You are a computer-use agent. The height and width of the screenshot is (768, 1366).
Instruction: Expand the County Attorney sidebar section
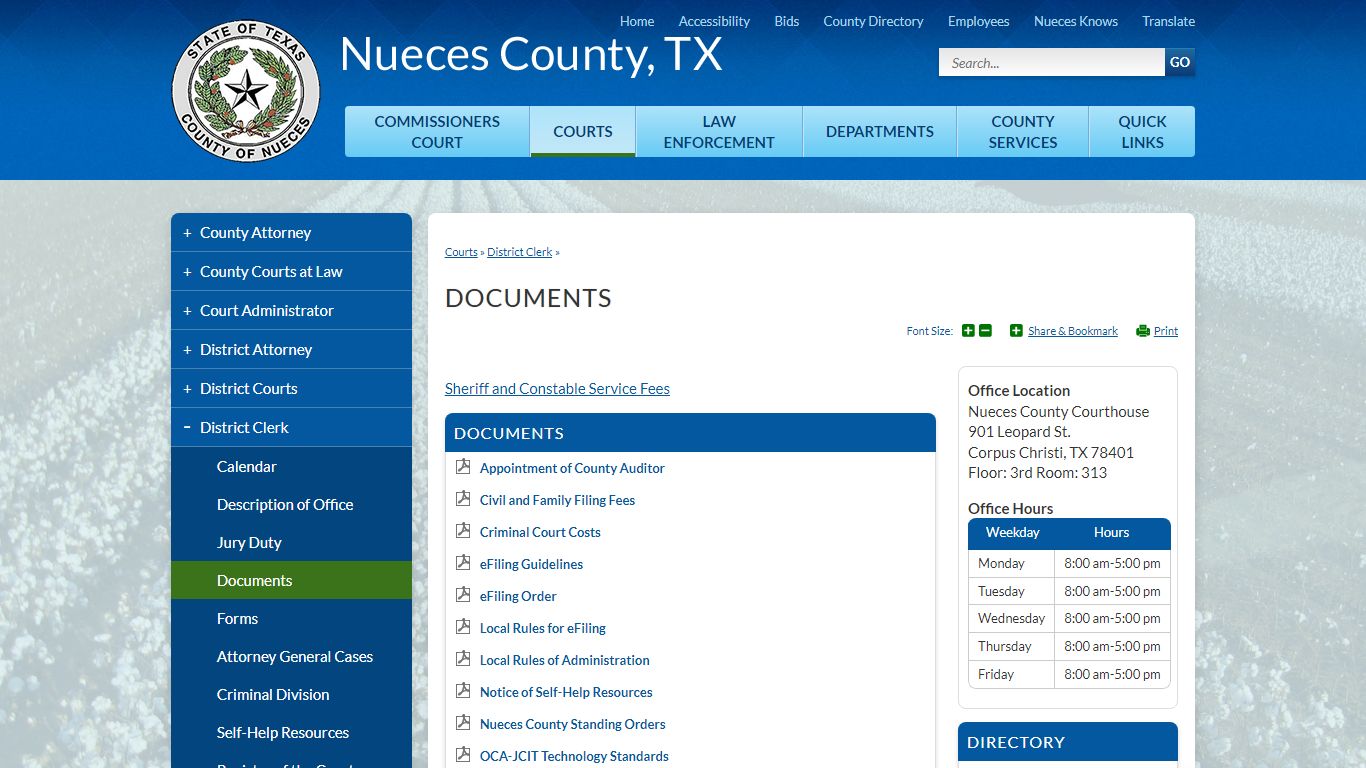[x=187, y=233]
